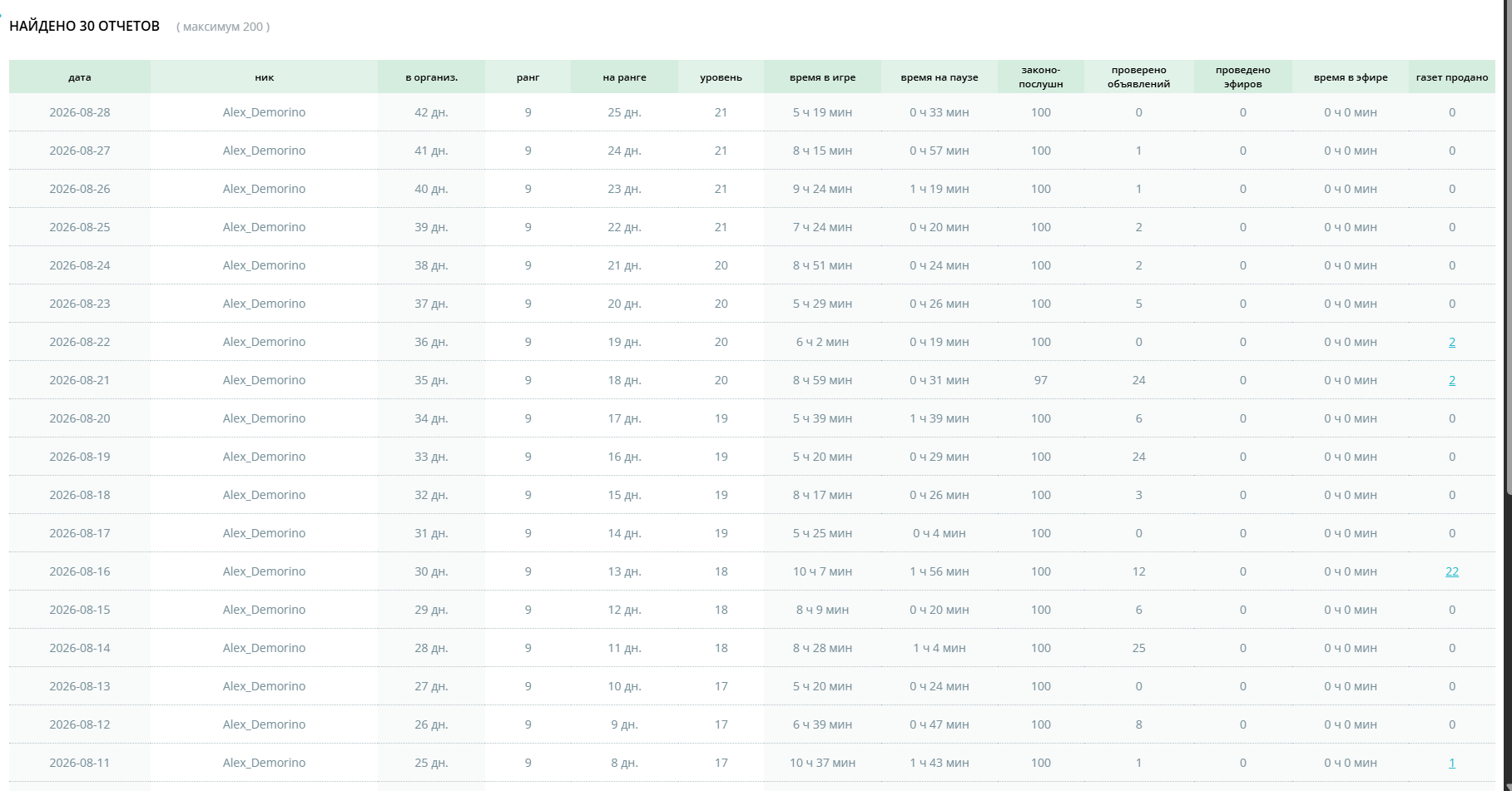1512x791 pixels.
Task: Click the 9 дн. on-rank cell
Action: 624,724
